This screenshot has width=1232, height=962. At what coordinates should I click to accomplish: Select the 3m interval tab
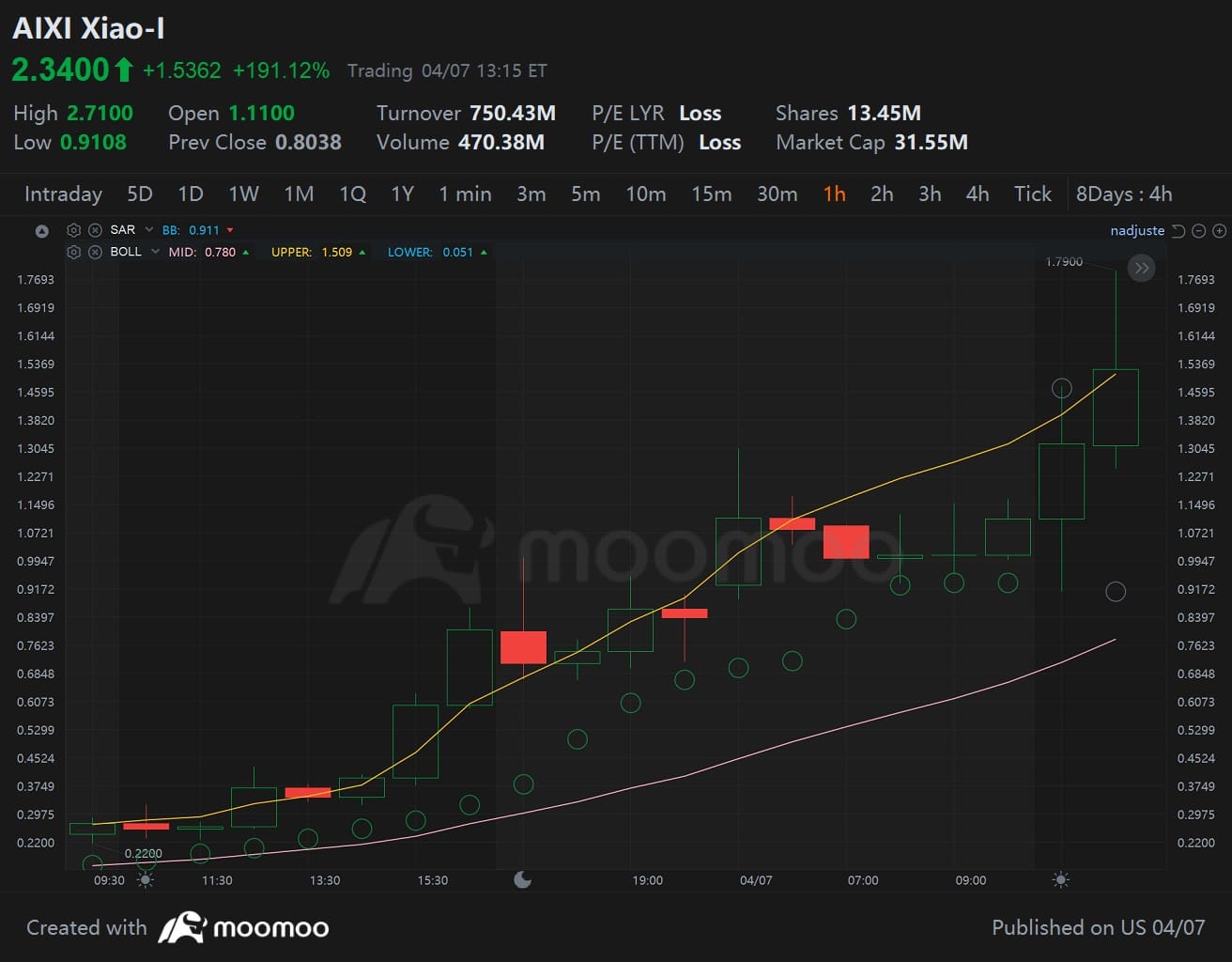click(x=531, y=194)
